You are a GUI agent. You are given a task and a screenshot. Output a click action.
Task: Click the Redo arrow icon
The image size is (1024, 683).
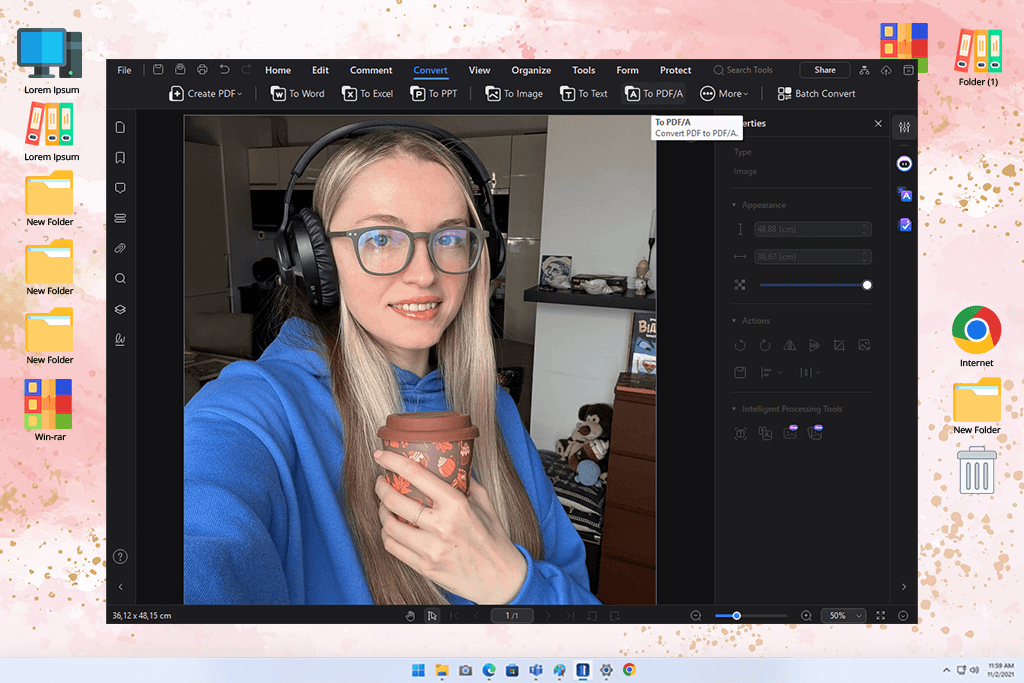click(246, 69)
